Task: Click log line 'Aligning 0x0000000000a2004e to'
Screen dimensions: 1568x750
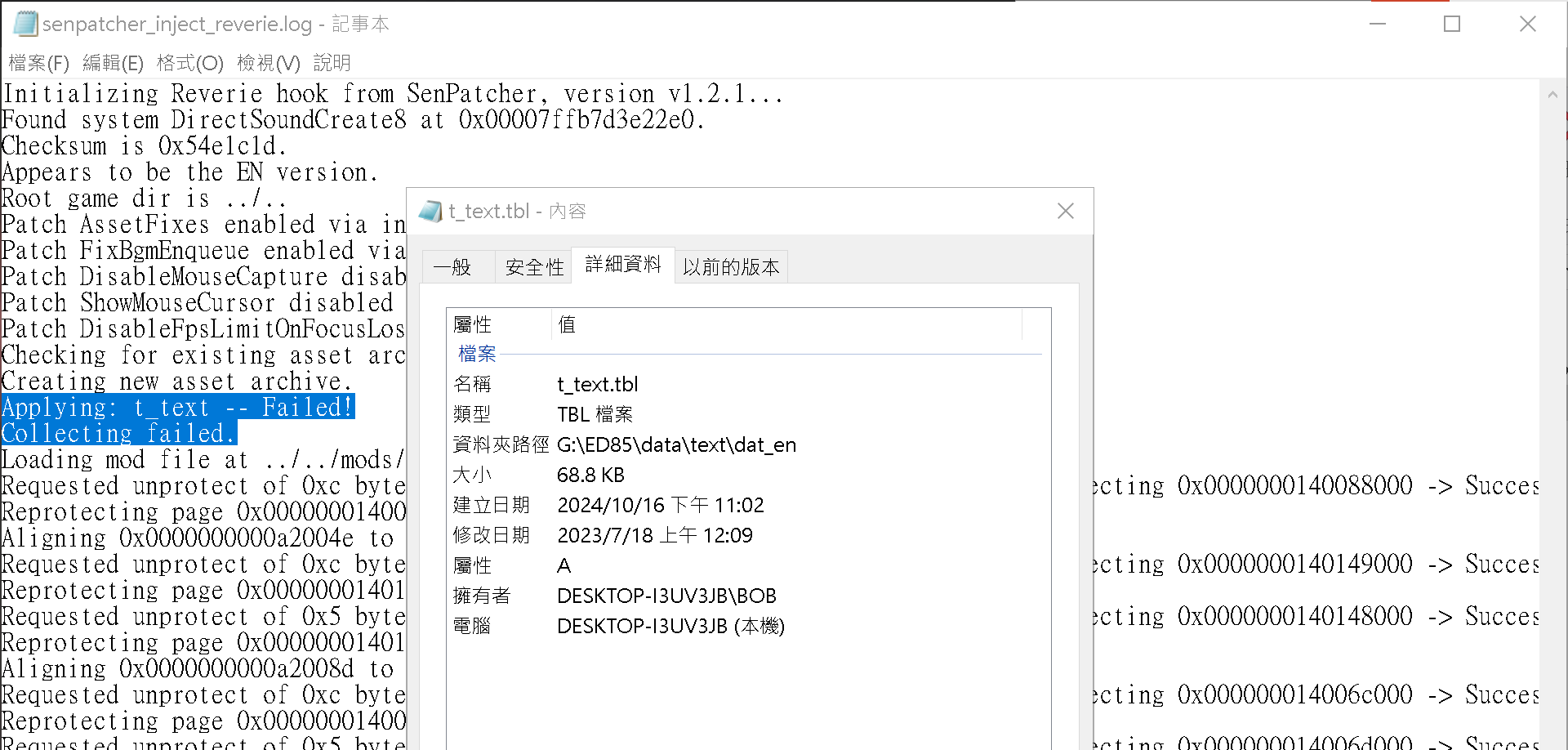Action: pyautogui.click(x=198, y=538)
